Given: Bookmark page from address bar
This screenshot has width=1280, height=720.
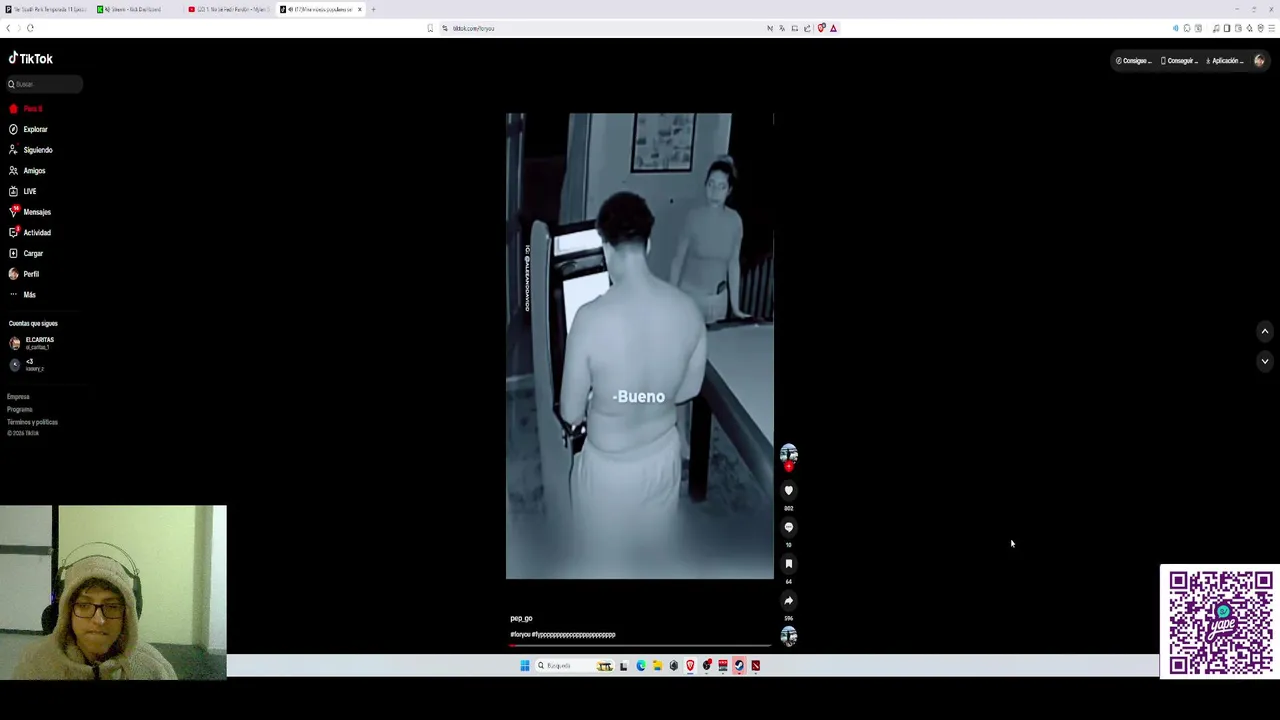Looking at the screenshot, I should point(430,28).
